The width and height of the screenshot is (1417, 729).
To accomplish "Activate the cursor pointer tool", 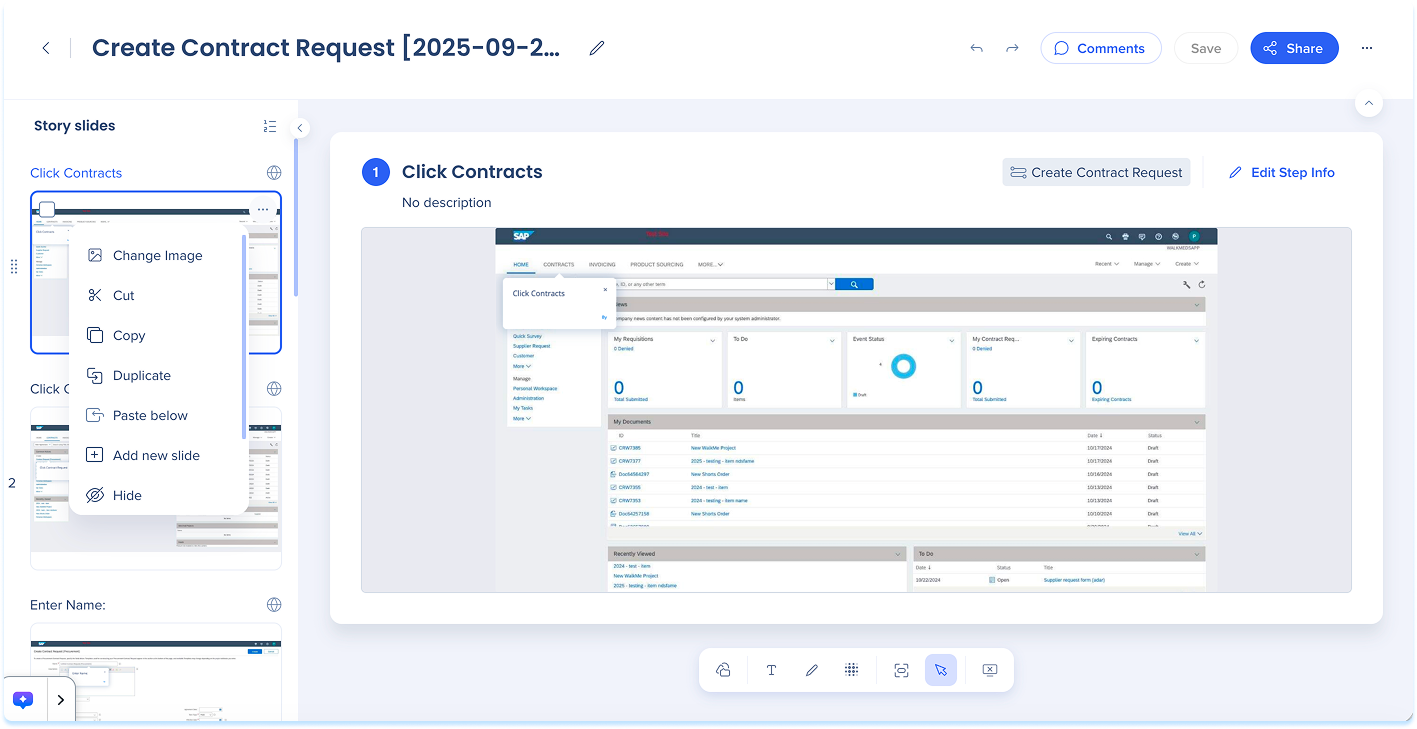I will pyautogui.click(x=940, y=670).
